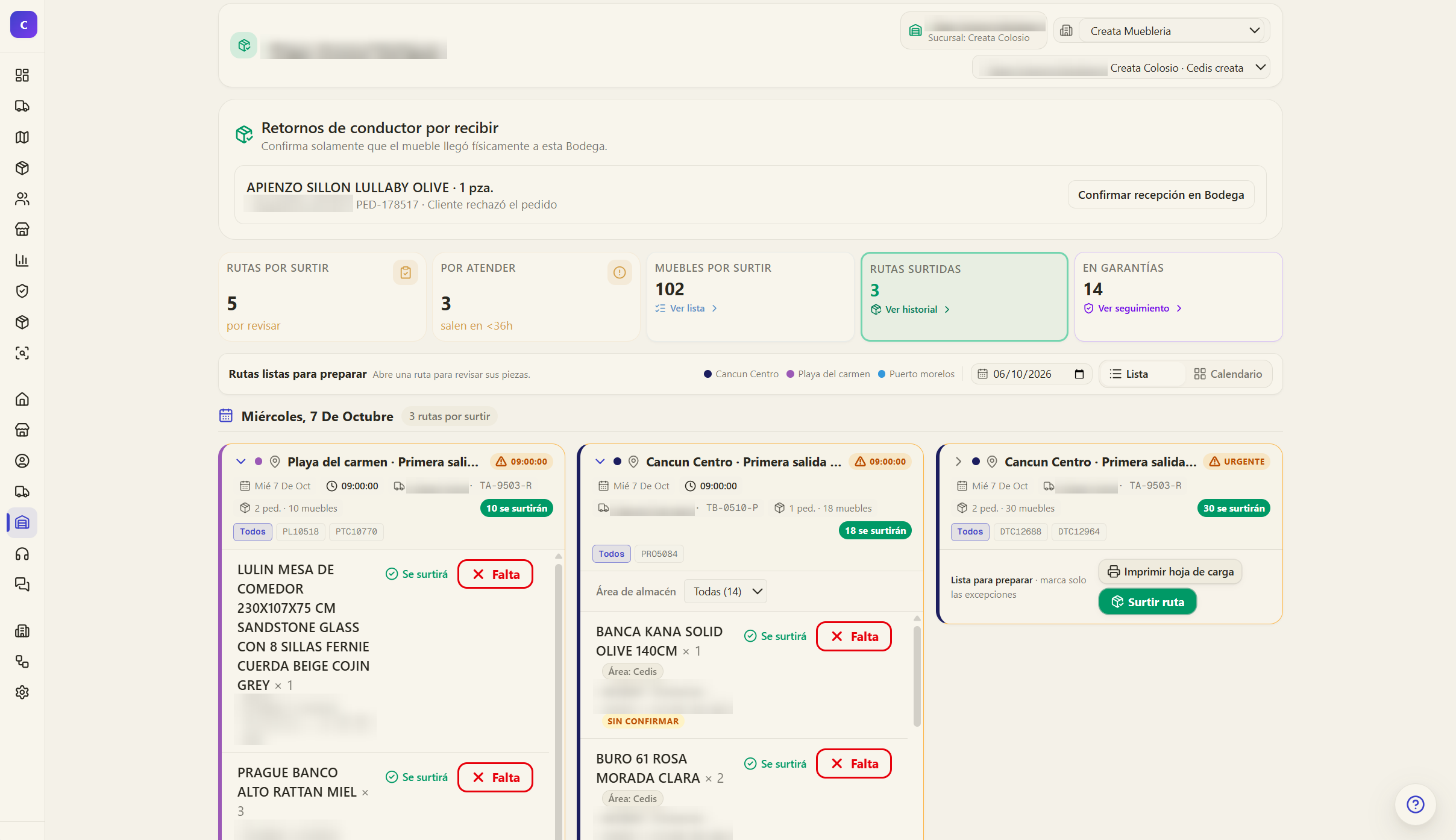Click the help question mark button
Screen dimensions: 1456x840
(1415, 804)
